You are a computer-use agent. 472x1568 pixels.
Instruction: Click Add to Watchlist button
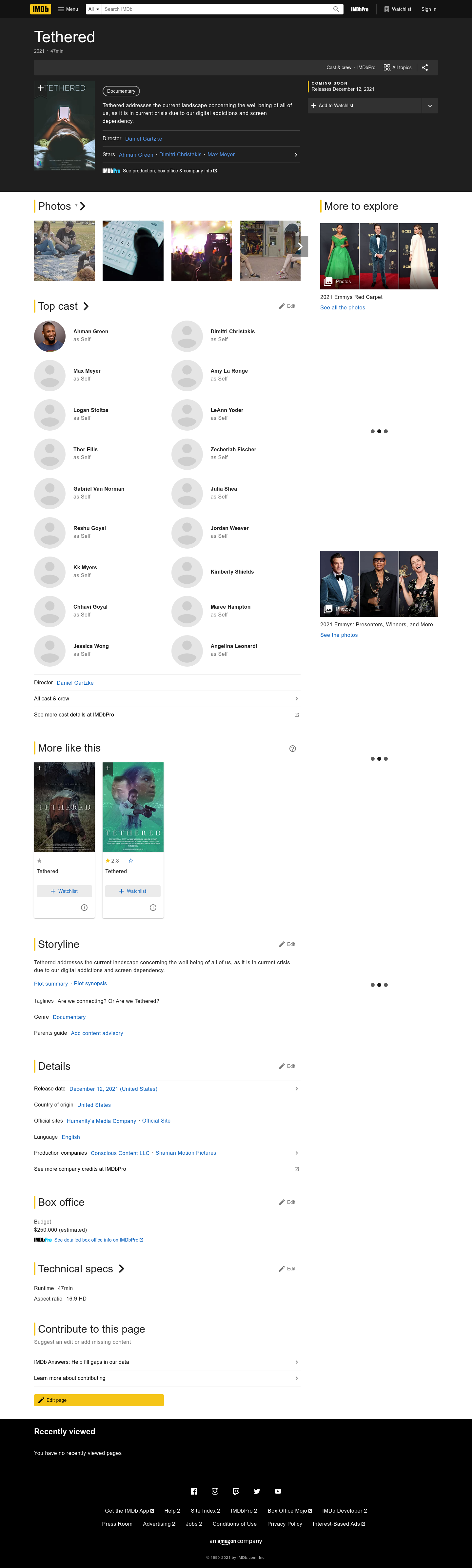click(x=365, y=105)
